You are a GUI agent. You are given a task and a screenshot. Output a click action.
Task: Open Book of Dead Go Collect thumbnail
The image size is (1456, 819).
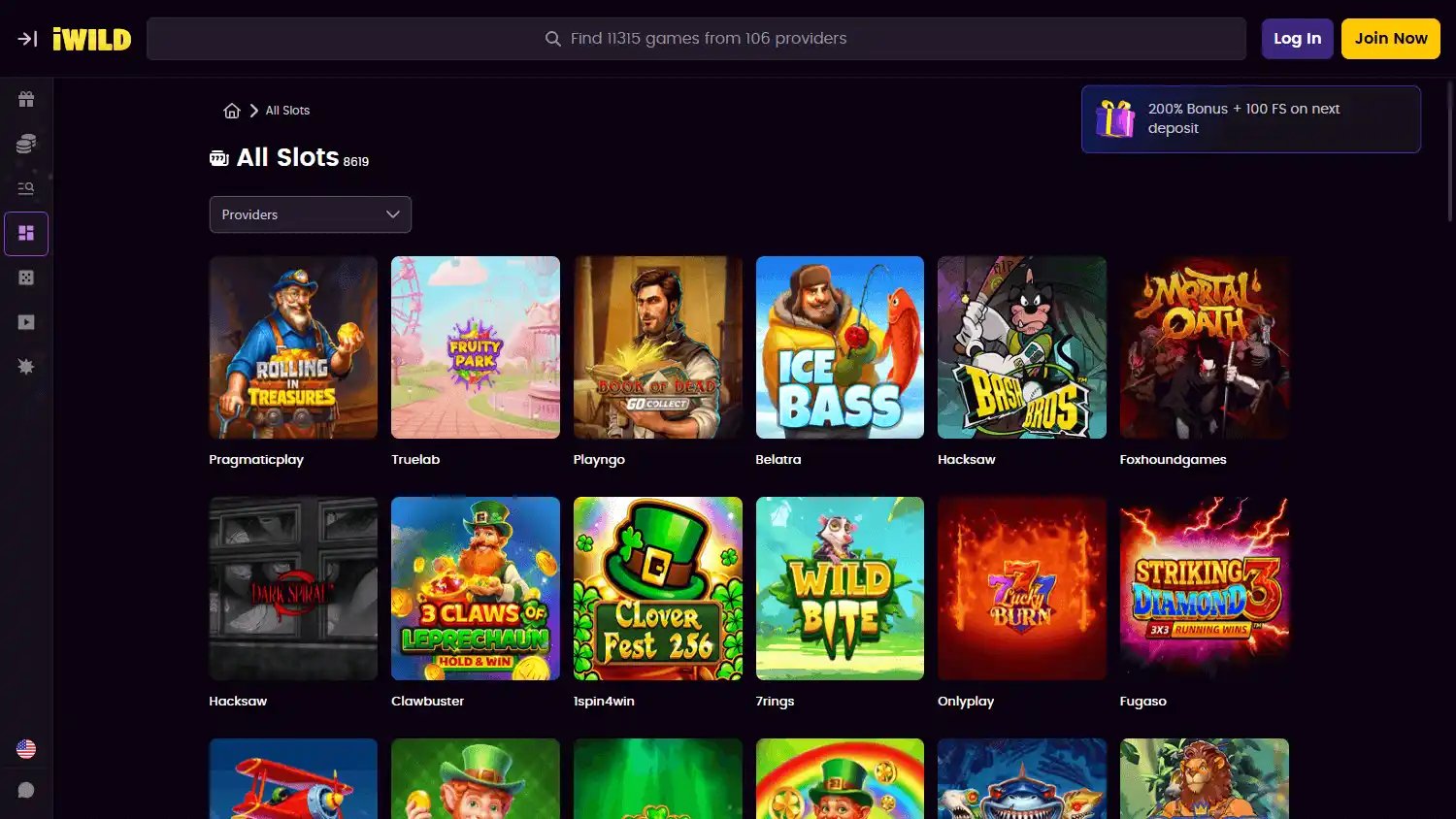tap(658, 347)
